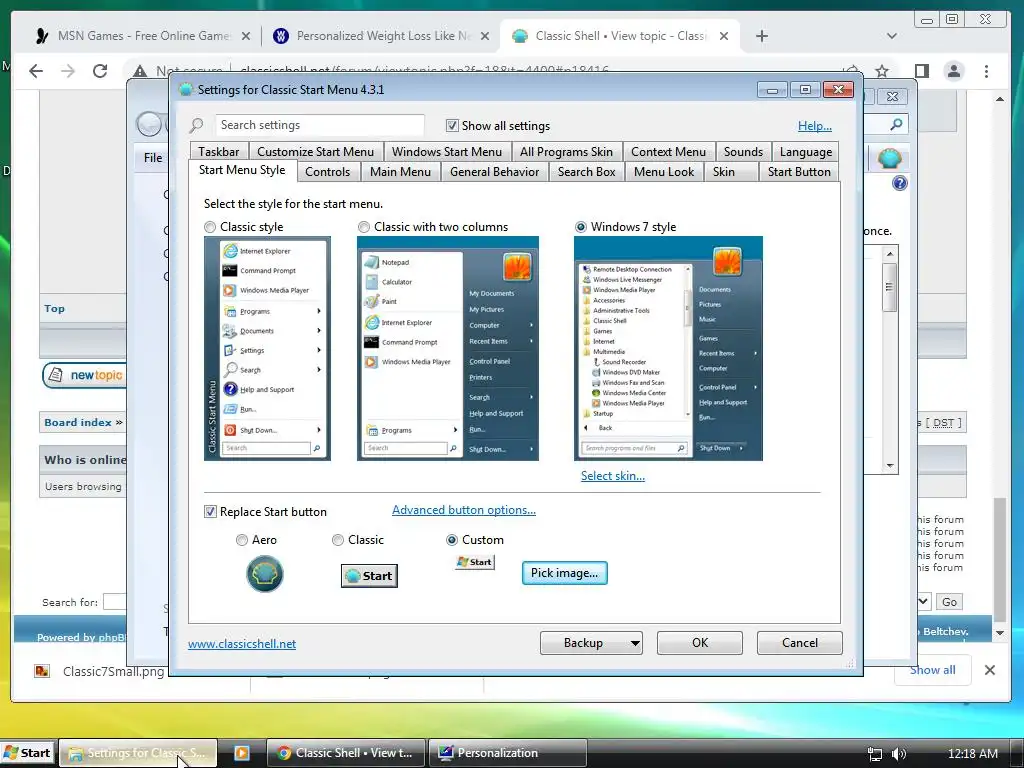The image size is (1024, 768).
Task: Switch to Customize Start Menu tab
Action: coord(315,152)
